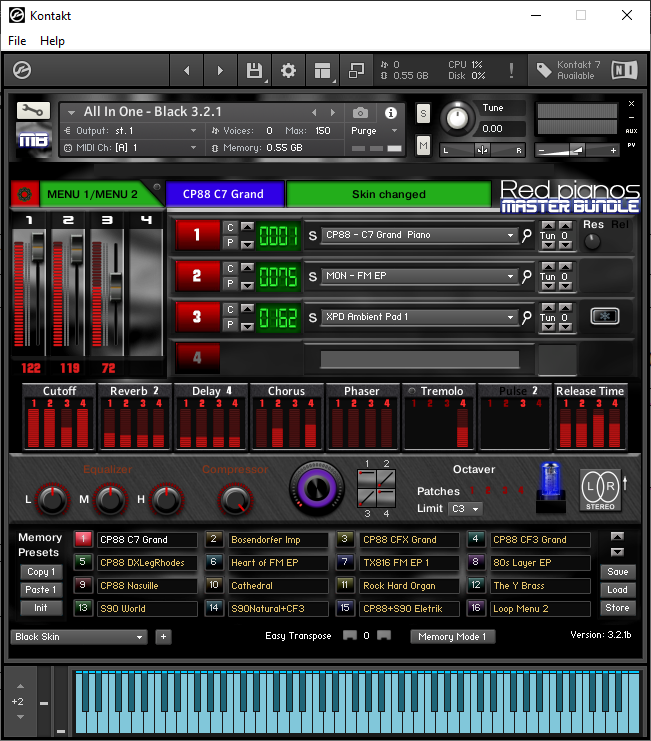
Task: Toggle the S solo for XPD Ambient Pad 1
Action: 312,318
